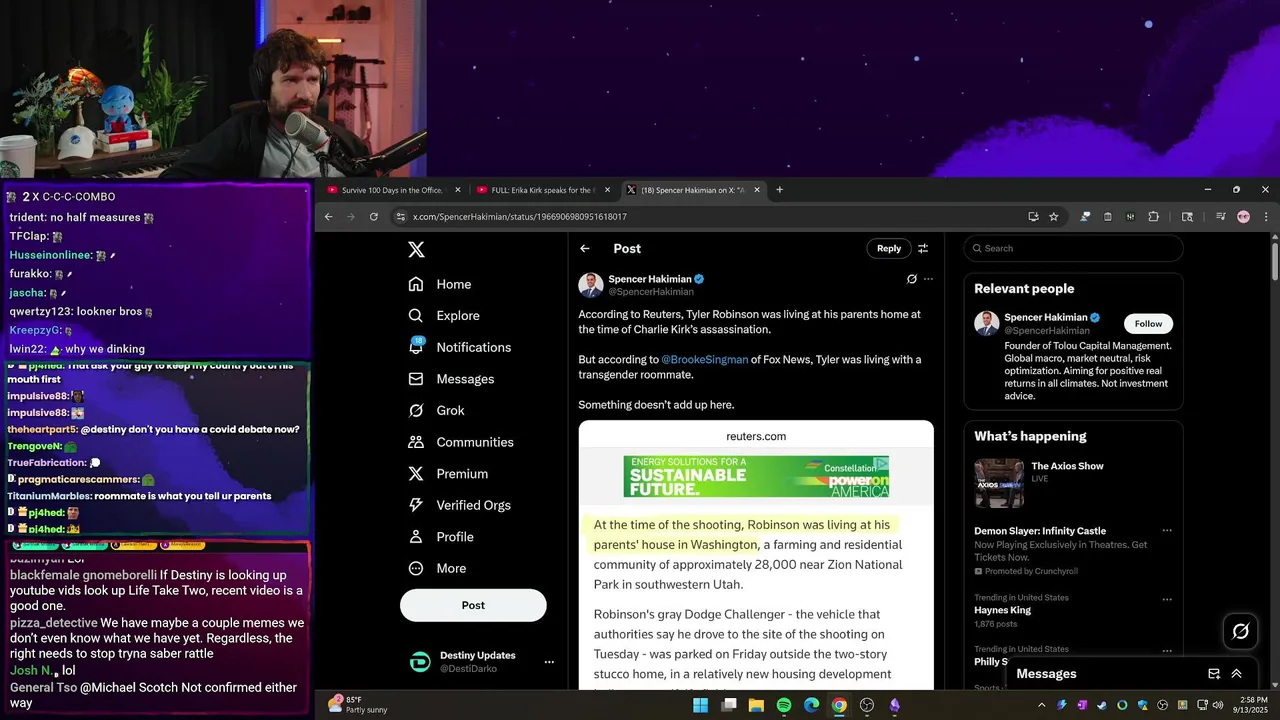Open Destiny Updates account options menu
This screenshot has width=1280, height=720.
point(548,662)
